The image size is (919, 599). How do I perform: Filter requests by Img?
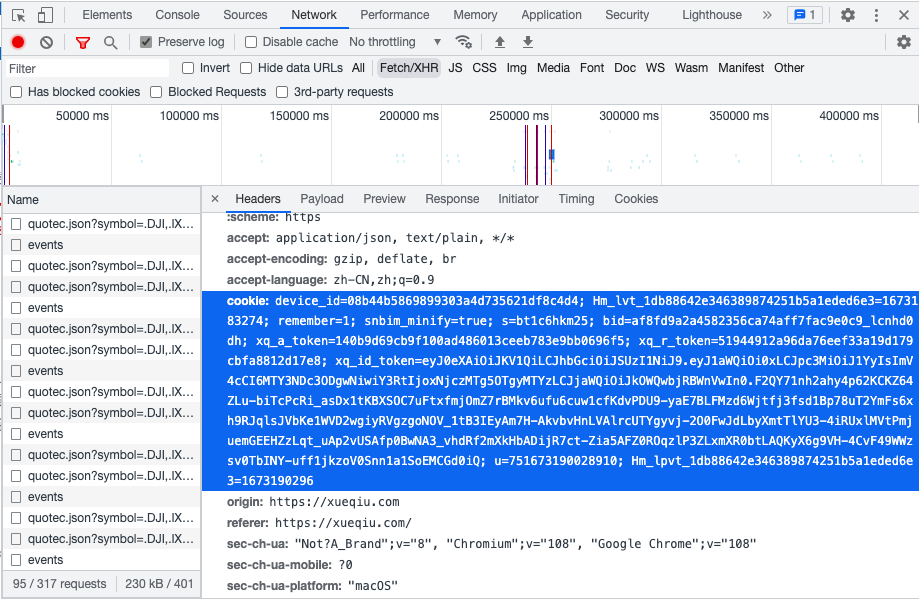click(516, 68)
